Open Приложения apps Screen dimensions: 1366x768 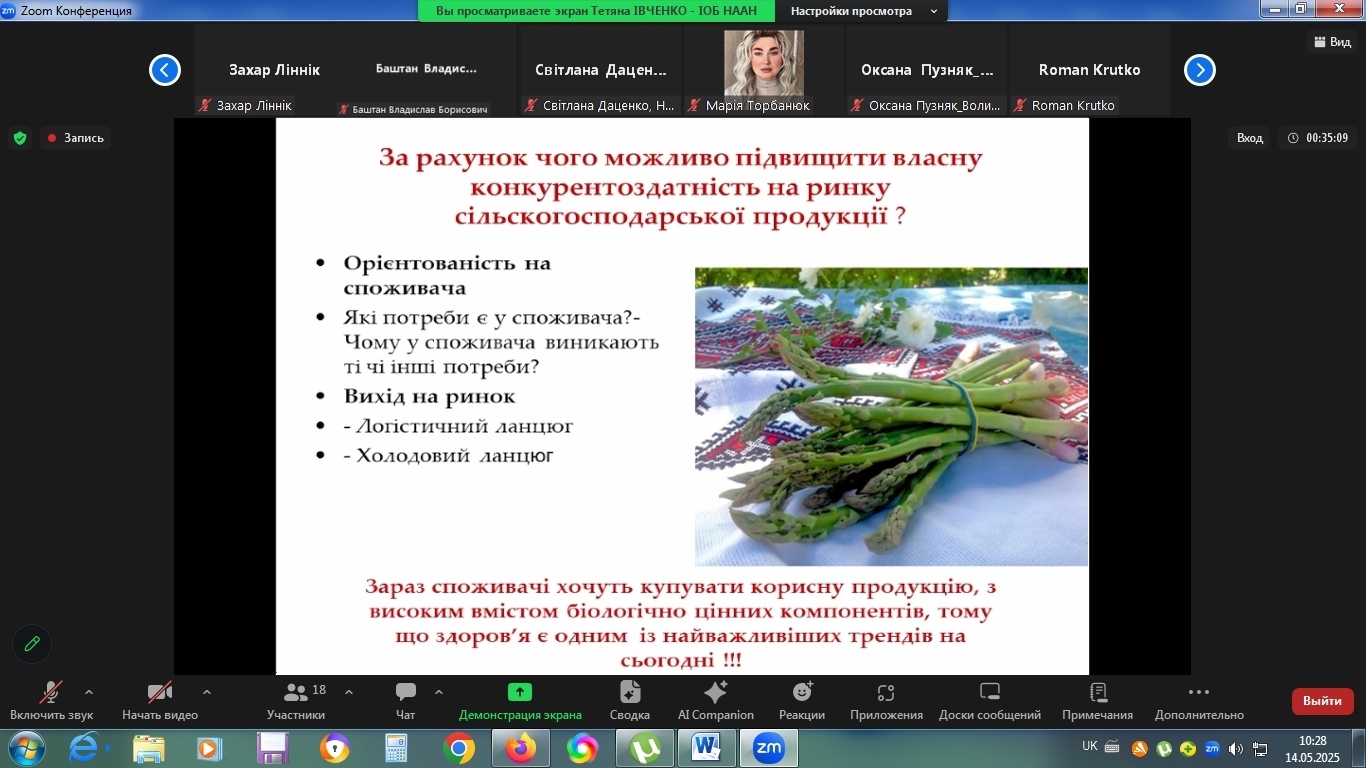point(886,701)
